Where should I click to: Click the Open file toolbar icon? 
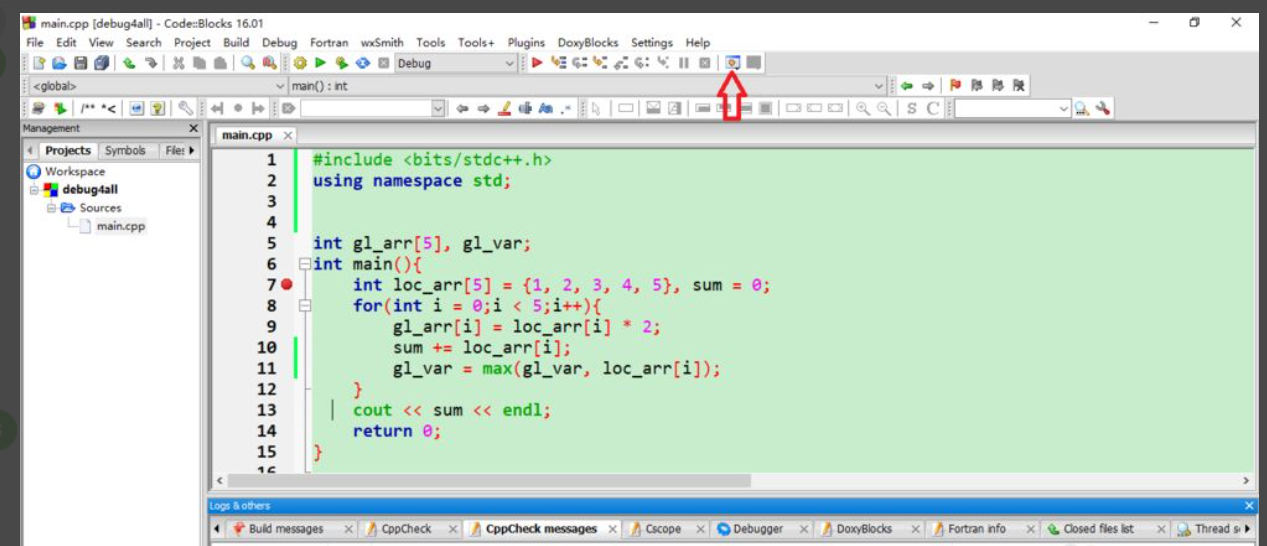click(x=59, y=63)
